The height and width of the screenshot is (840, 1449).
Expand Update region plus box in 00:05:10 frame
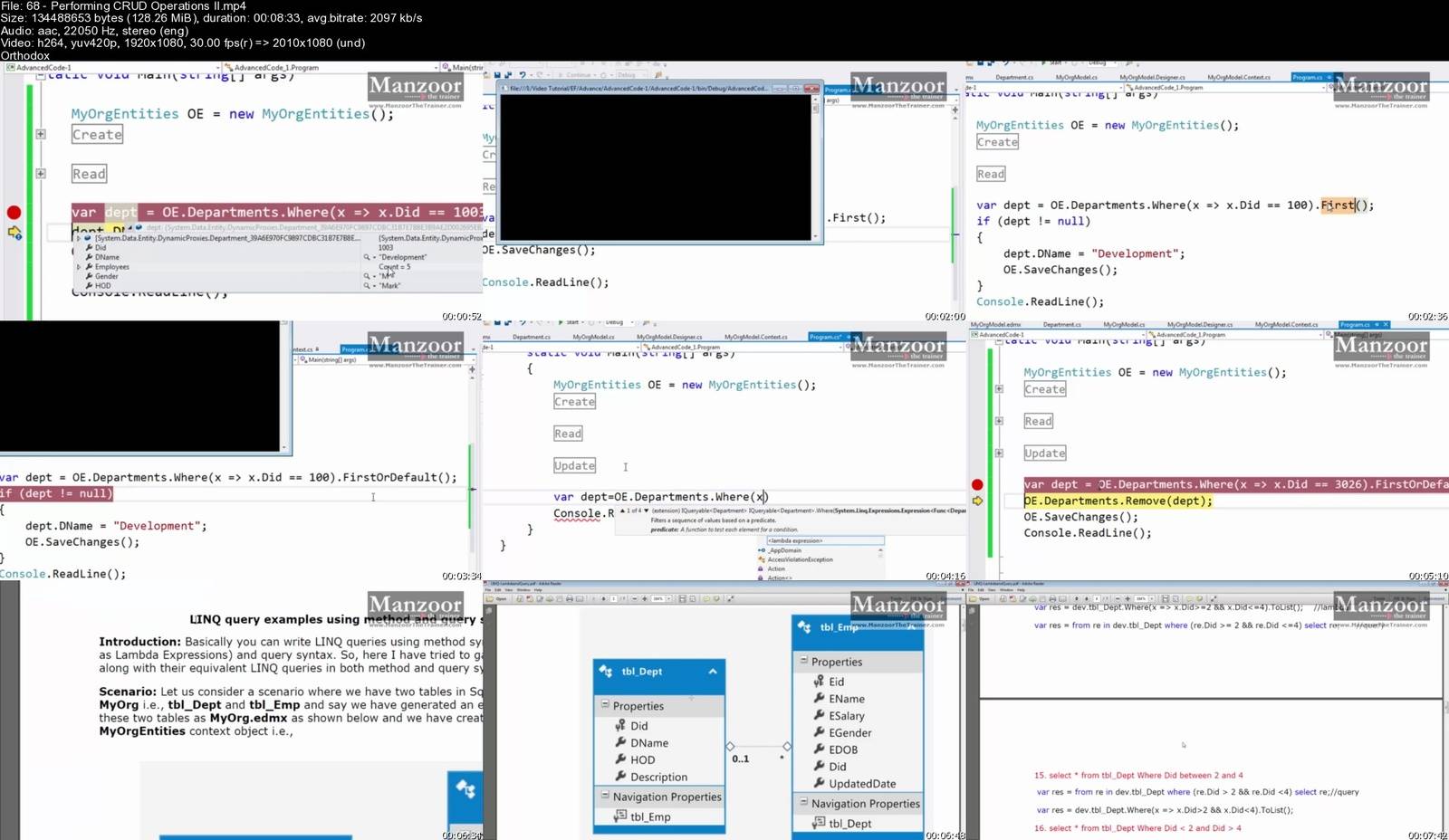(999, 453)
